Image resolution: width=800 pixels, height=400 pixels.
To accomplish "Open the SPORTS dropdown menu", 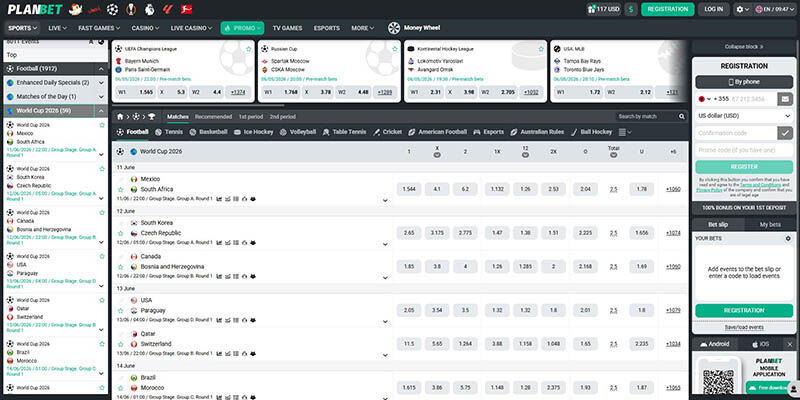I will coord(23,28).
